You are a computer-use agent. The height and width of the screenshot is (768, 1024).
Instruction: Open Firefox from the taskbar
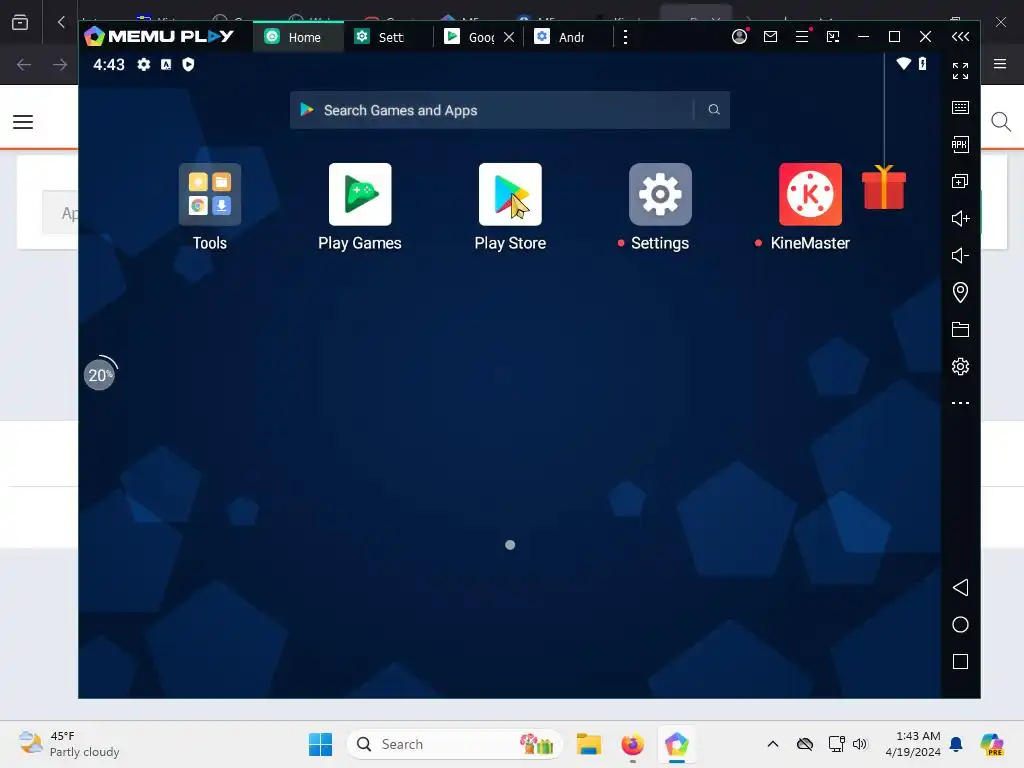click(x=632, y=744)
